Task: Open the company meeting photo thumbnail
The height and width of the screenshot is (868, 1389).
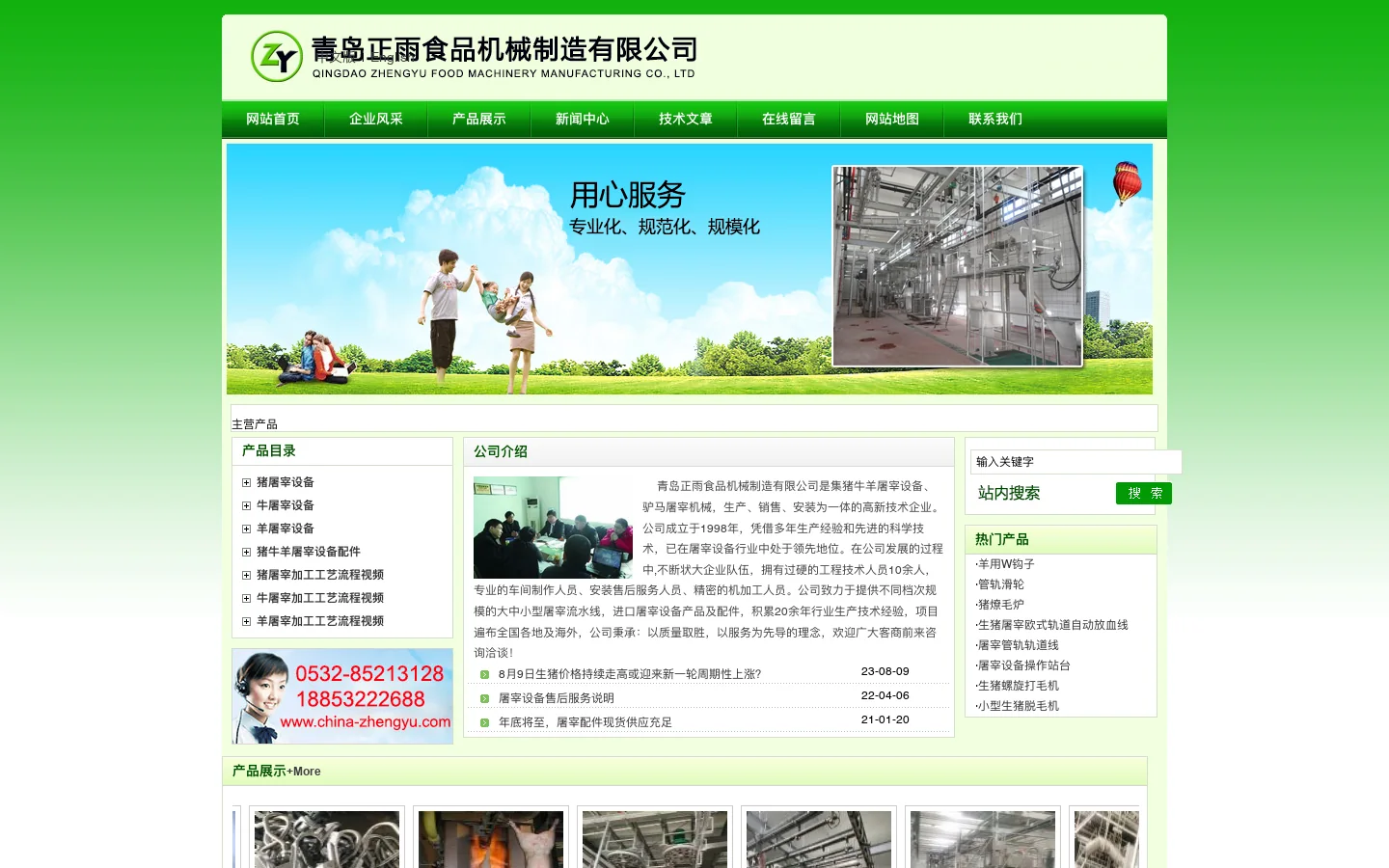Action: 553,528
